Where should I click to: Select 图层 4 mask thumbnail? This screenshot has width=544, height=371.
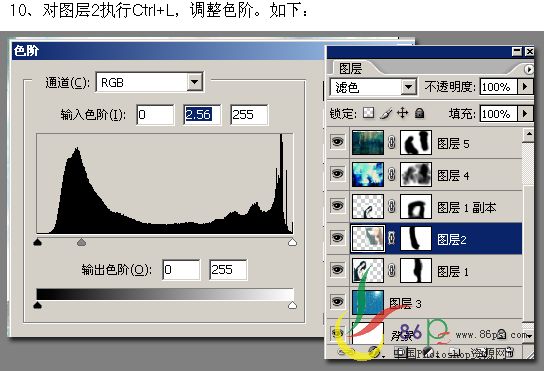(416, 174)
